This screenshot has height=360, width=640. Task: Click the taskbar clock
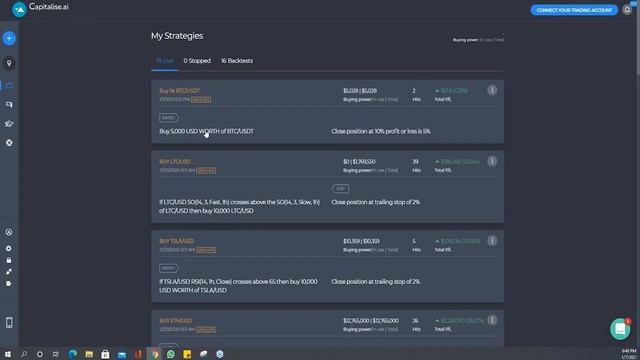point(629,354)
